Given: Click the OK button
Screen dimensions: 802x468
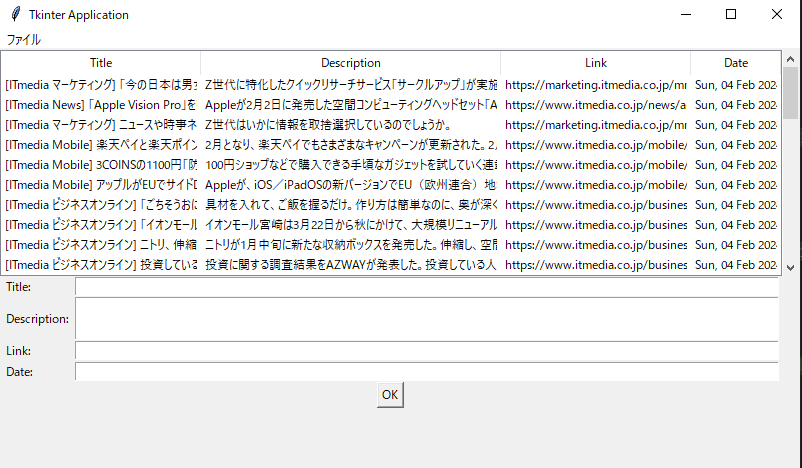Looking at the screenshot, I should point(390,395).
